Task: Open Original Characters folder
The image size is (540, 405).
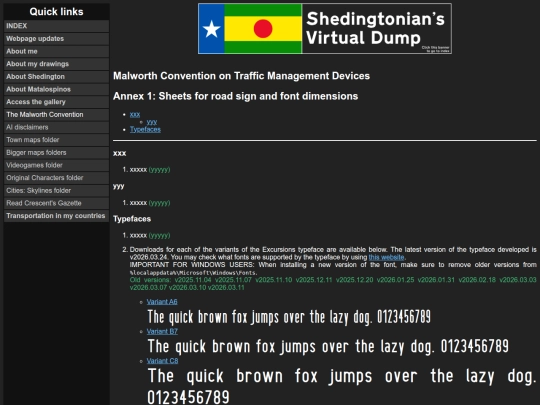Action: [x=56, y=178]
